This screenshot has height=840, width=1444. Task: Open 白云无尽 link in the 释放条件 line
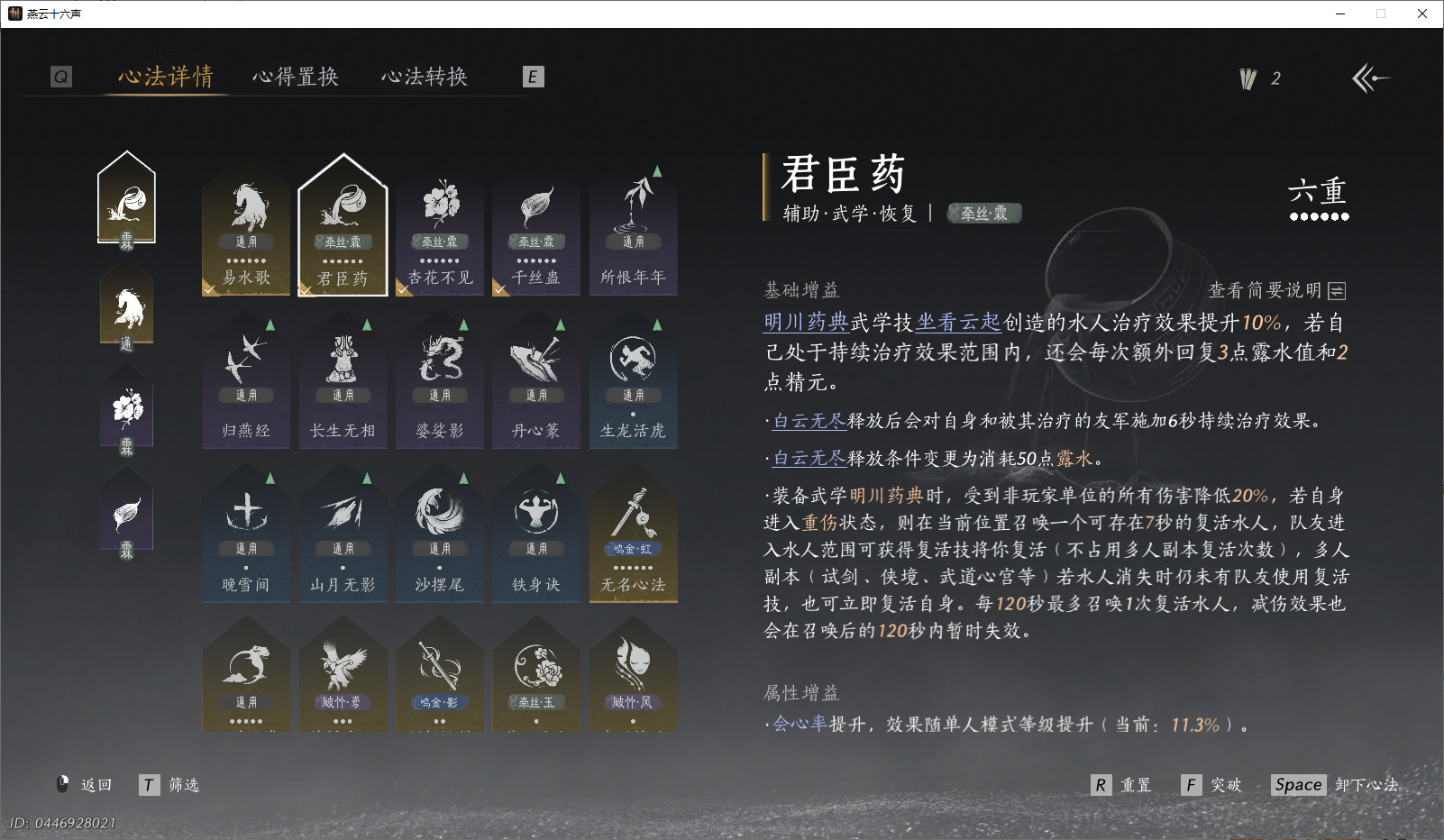809,459
